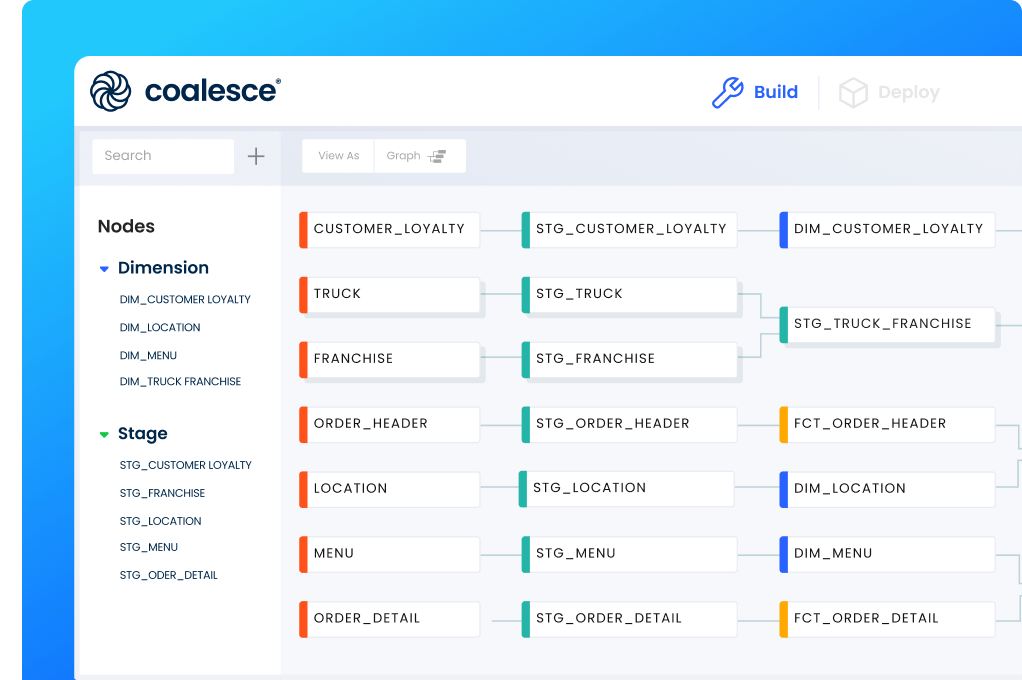This screenshot has height=680, width=1022.
Task: Select the STG_ORDER_DETAIL graph node
Action: pos(629,619)
